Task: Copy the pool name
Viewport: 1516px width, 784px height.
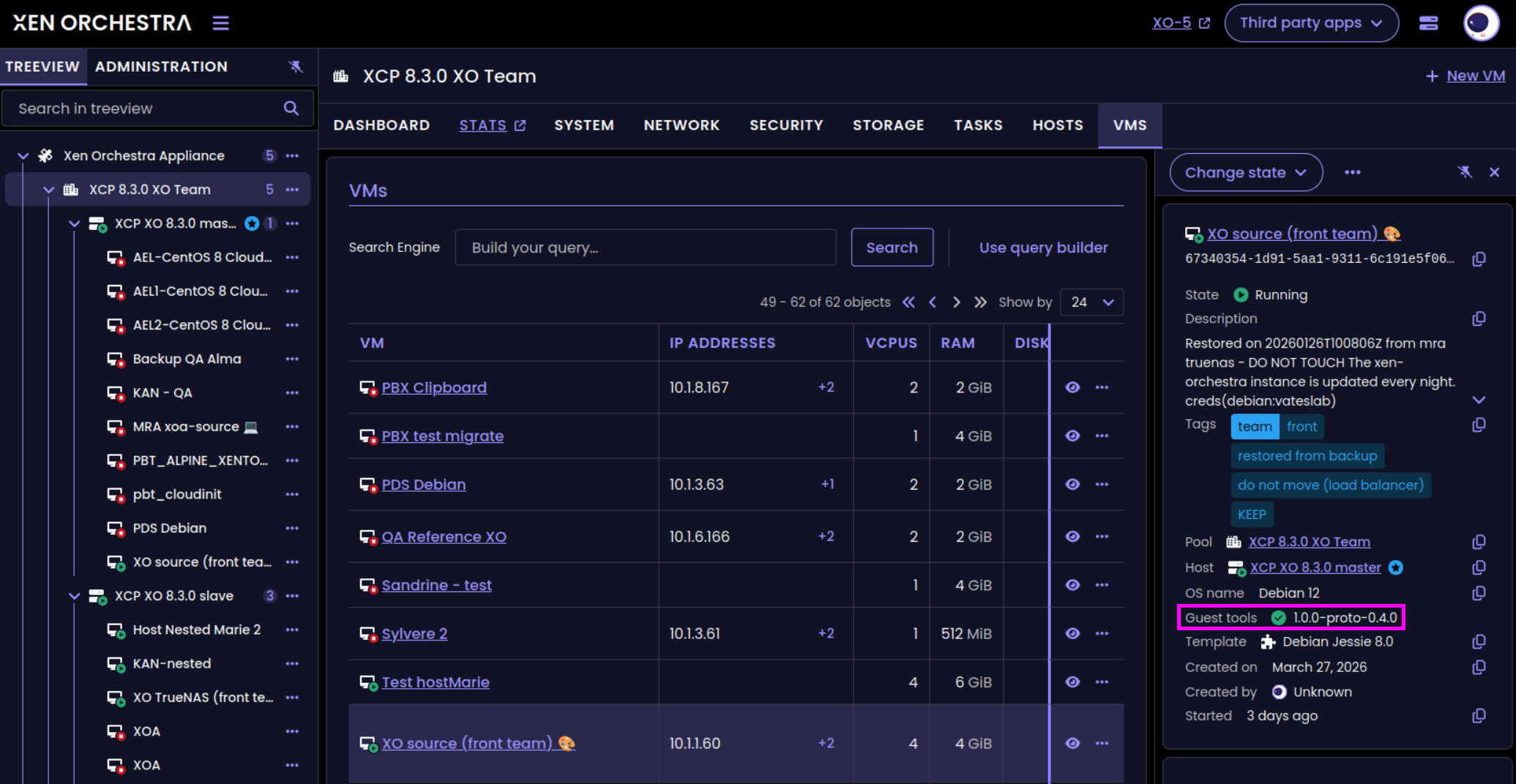Action: pyautogui.click(x=1479, y=542)
